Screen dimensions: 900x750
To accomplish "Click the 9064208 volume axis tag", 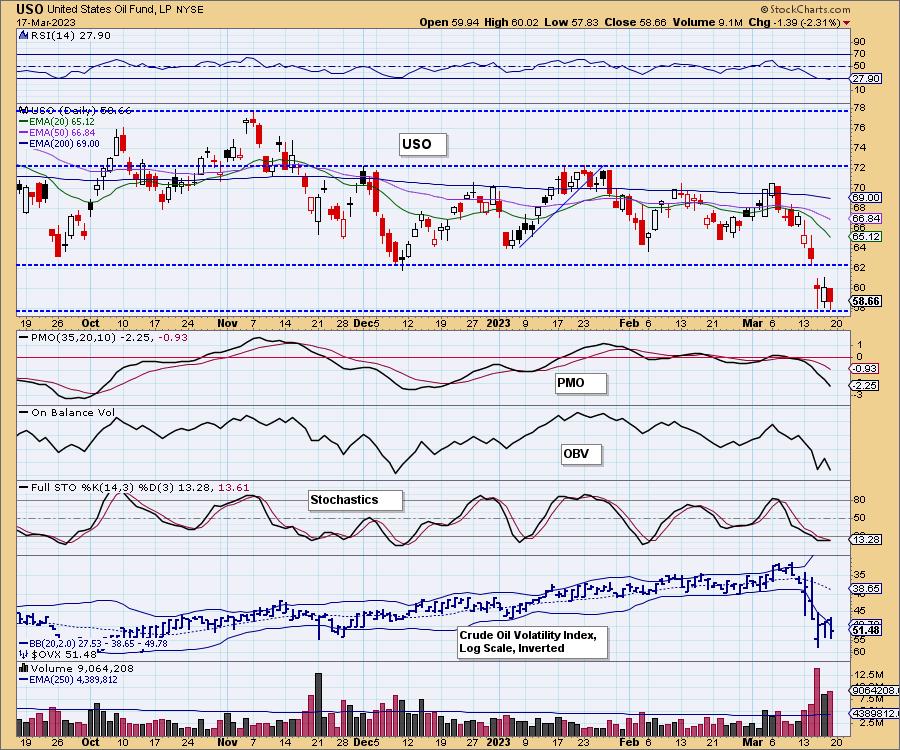I will tap(874, 690).
